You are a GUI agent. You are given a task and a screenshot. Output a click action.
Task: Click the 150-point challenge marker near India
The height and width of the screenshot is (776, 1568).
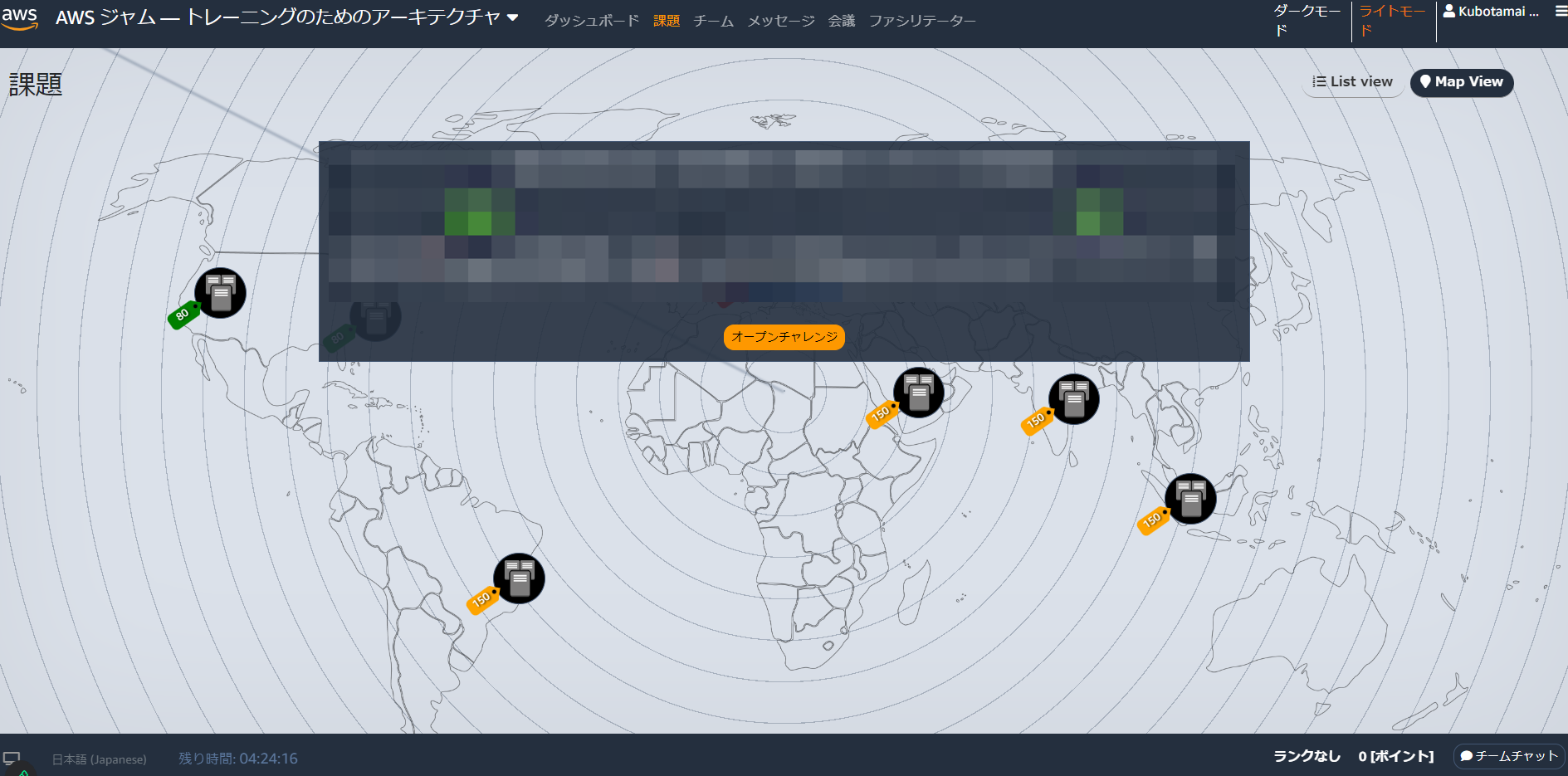point(1073,398)
